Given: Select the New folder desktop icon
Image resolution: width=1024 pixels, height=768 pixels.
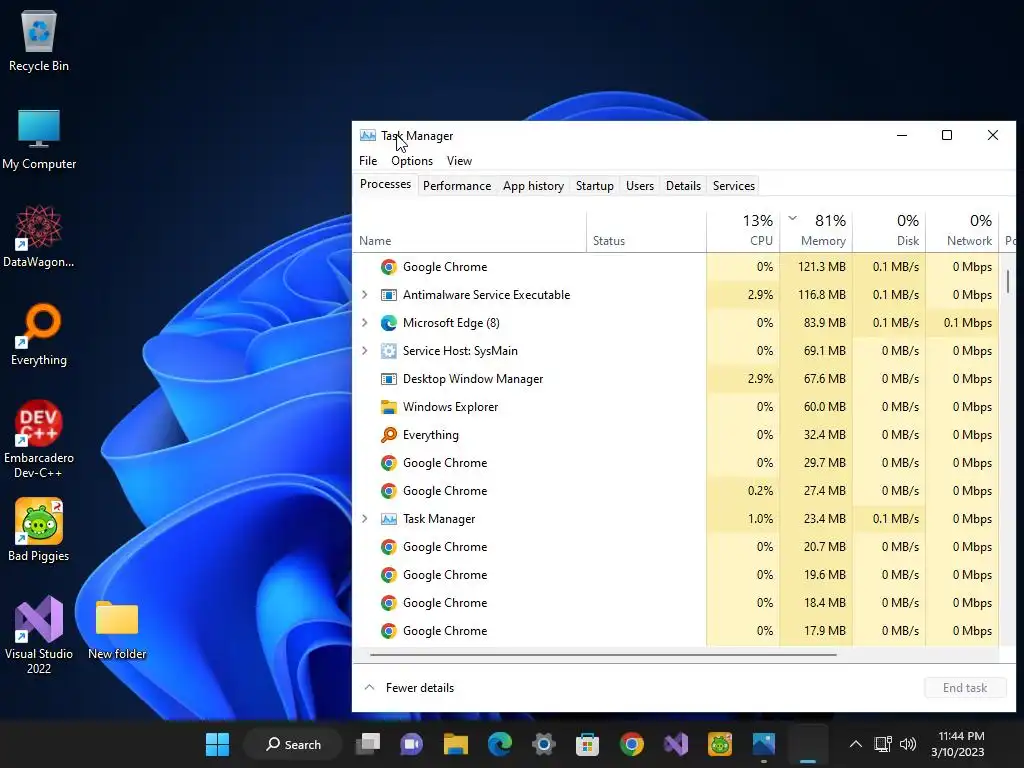Looking at the screenshot, I should (117, 630).
